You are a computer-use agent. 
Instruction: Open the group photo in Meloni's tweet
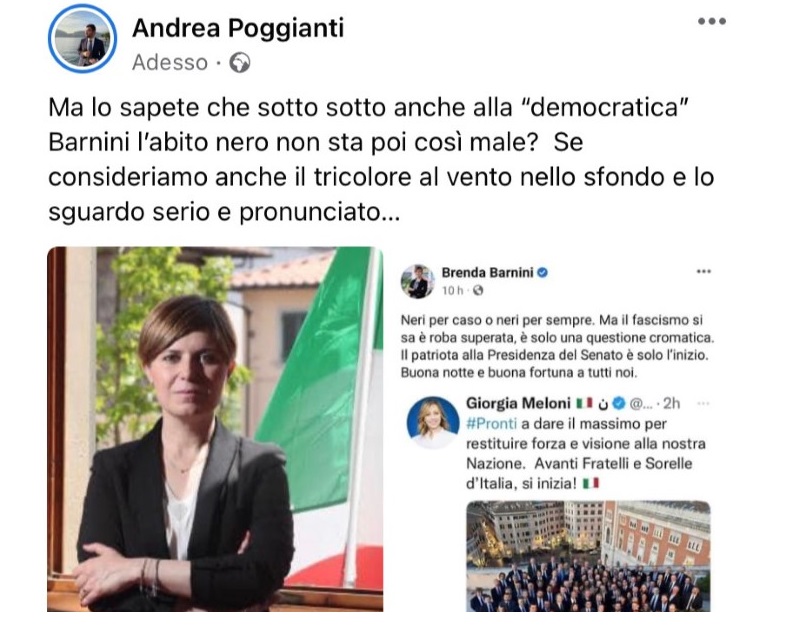tap(588, 556)
